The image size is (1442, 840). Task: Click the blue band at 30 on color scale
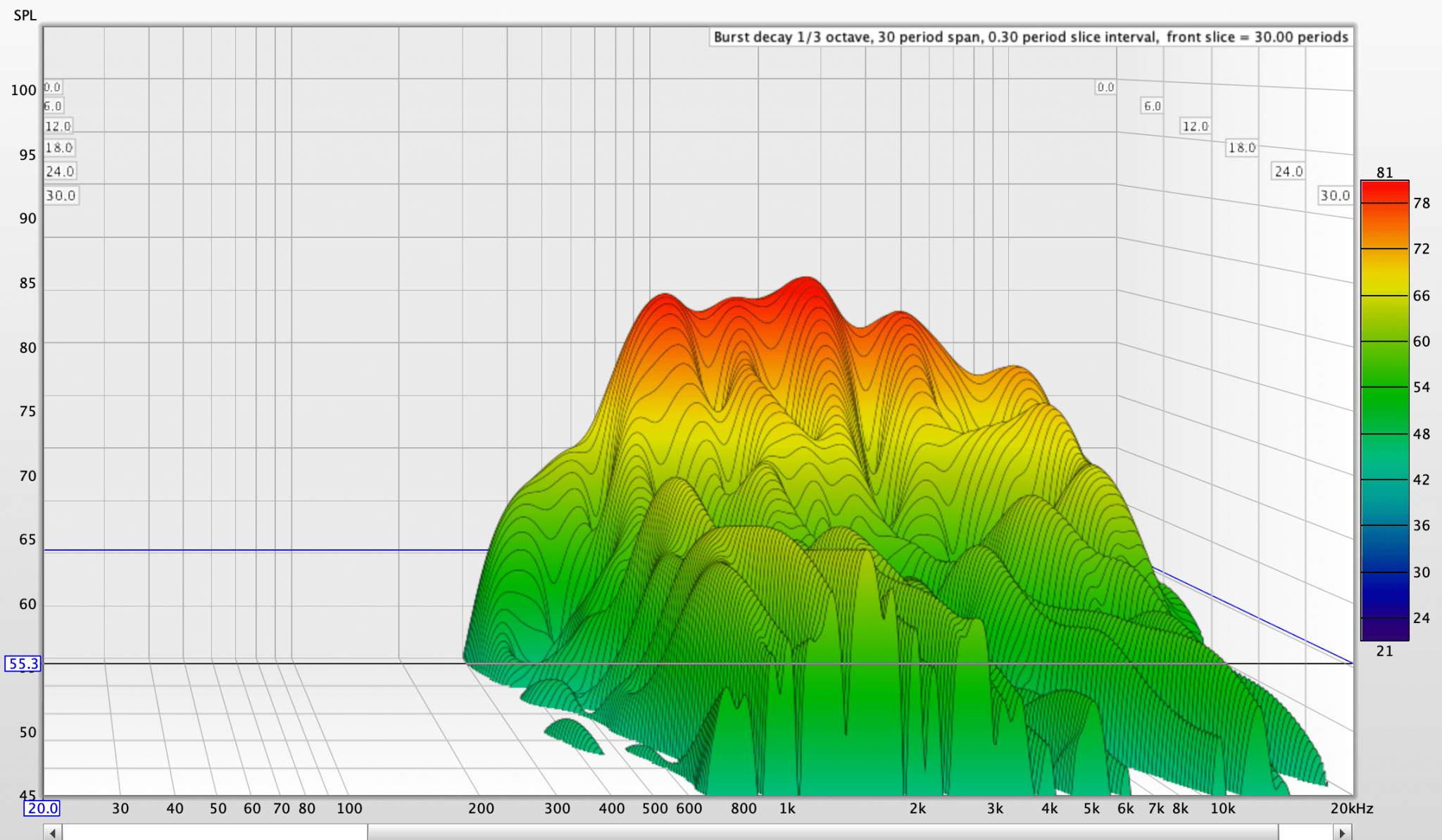pyautogui.click(x=1385, y=572)
